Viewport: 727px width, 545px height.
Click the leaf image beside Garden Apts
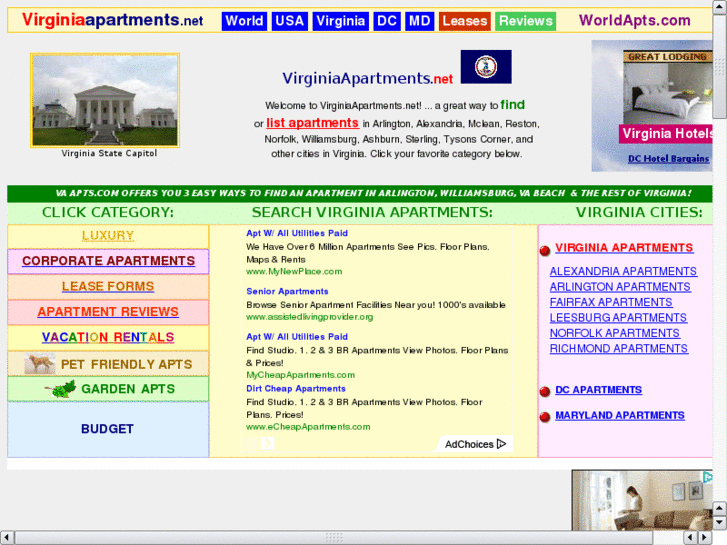click(60, 389)
